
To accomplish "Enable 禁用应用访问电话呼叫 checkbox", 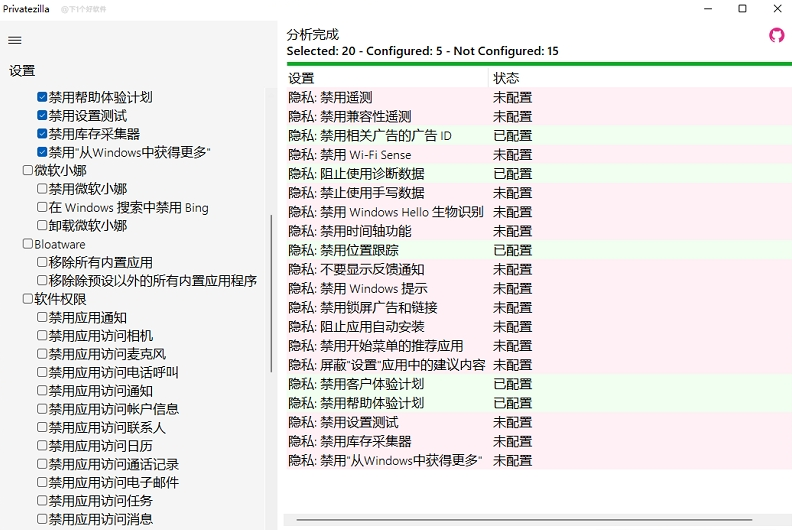I will pyautogui.click(x=42, y=372).
